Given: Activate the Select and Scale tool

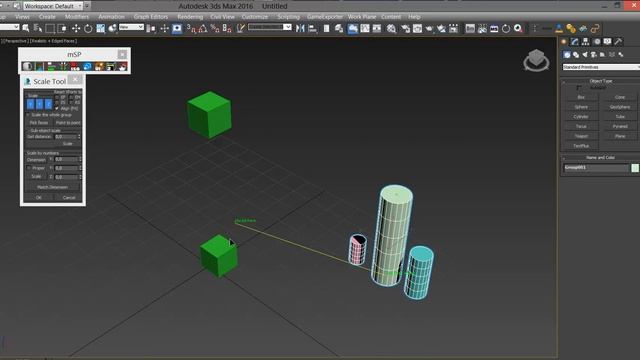Looking at the screenshot, I should 100,29.
